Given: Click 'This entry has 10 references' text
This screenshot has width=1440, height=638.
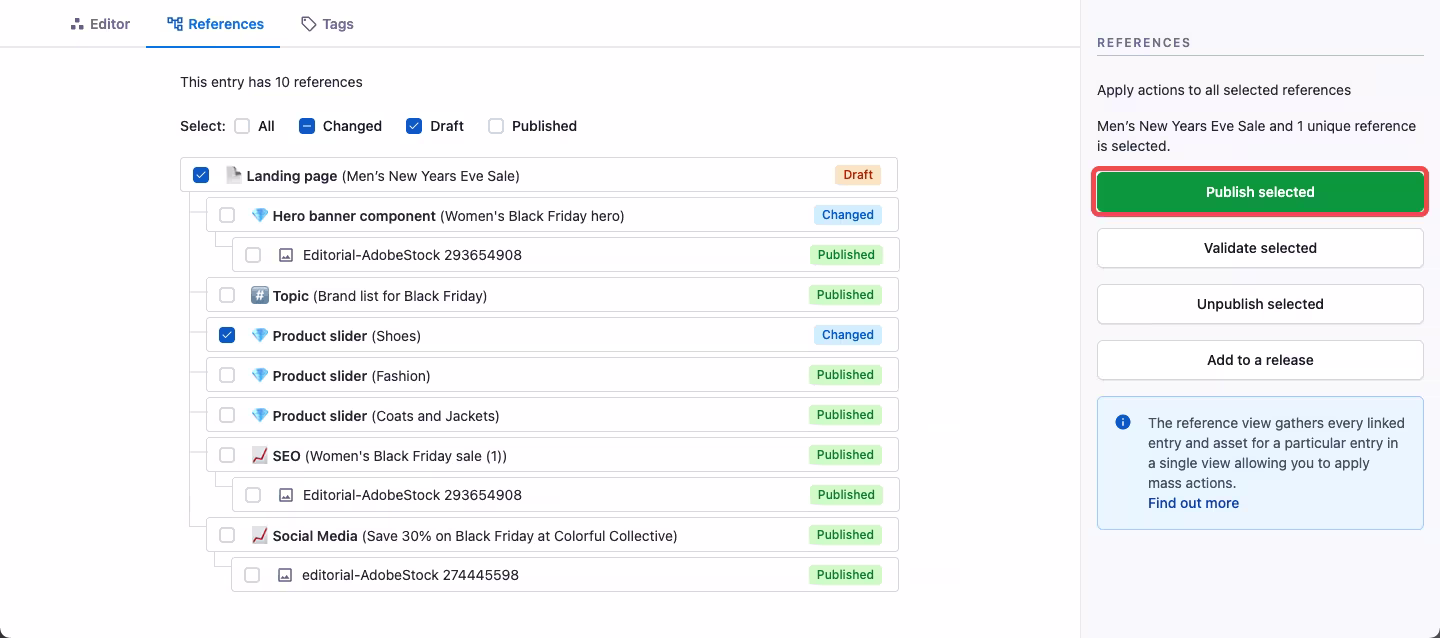Looking at the screenshot, I should 271,82.
